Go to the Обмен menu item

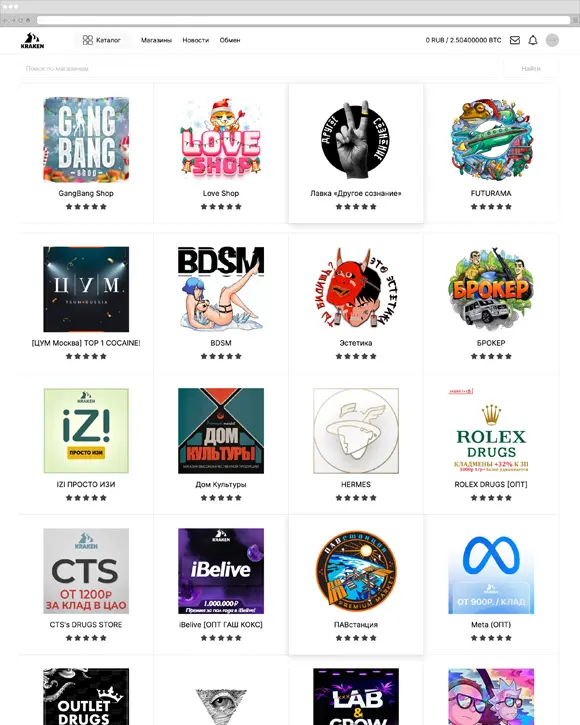pos(230,40)
